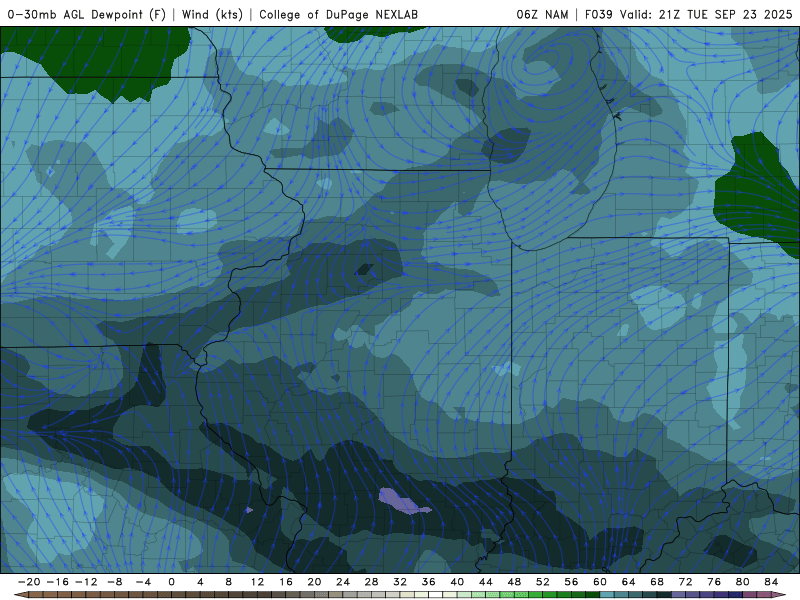Image resolution: width=800 pixels, height=600 pixels.
Task: Click the "06Z NAM" model run label
Action: pyautogui.click(x=542, y=14)
